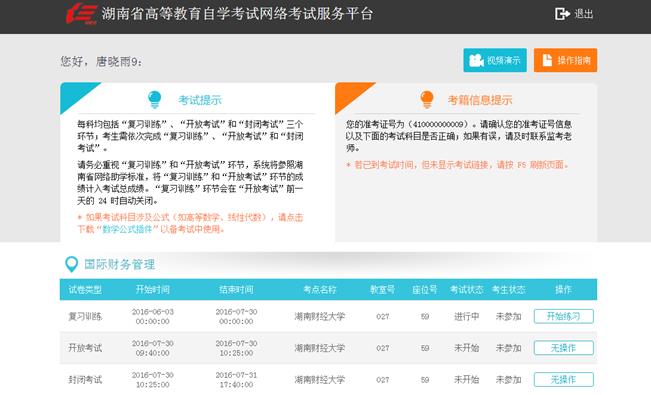Click the 无操作 button in 封闭考试 row

tap(563, 379)
